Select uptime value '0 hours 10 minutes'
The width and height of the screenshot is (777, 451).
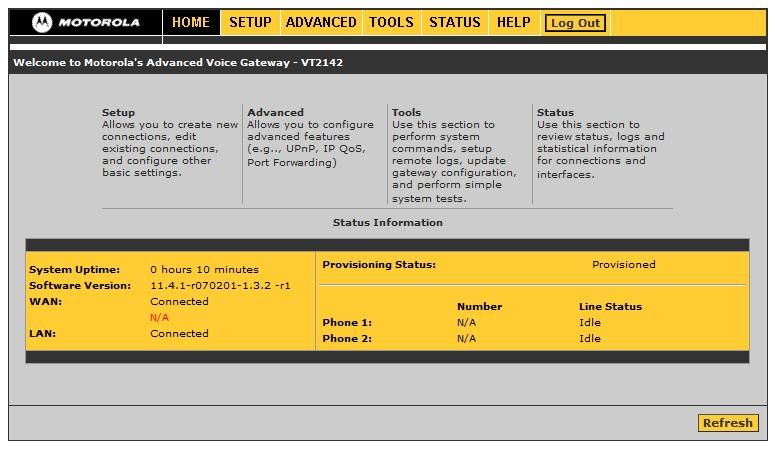[205, 270]
